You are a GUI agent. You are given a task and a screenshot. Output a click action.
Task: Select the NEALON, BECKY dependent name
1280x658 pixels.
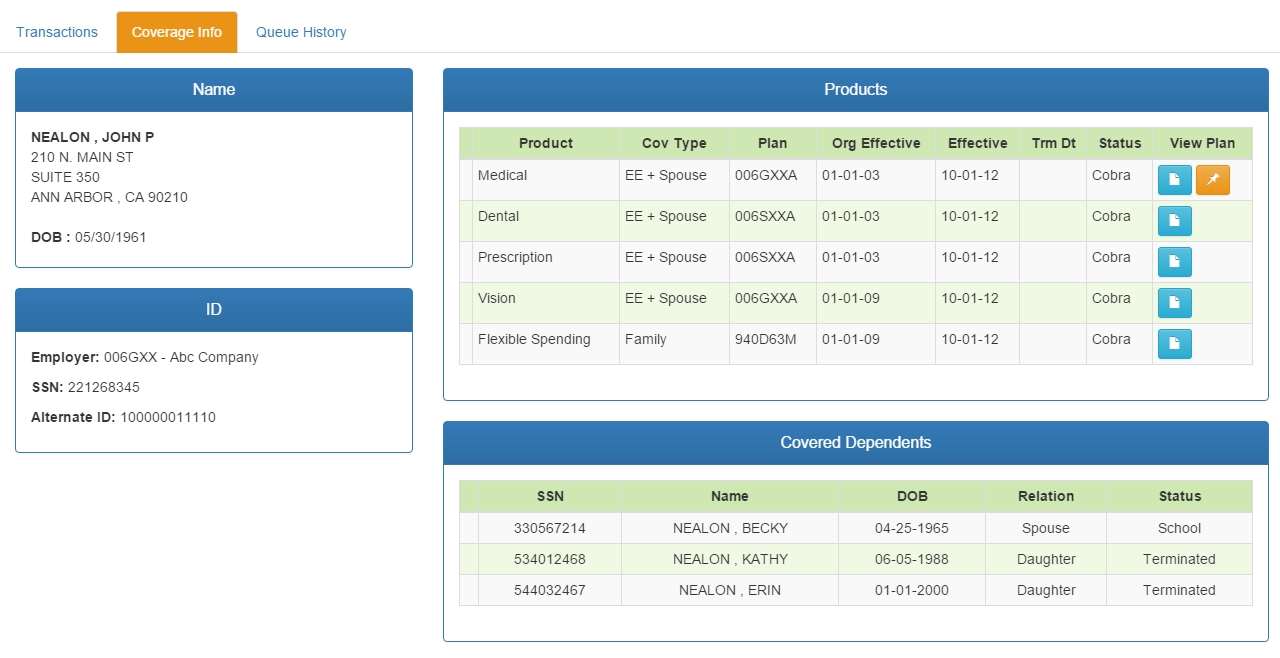coord(730,528)
